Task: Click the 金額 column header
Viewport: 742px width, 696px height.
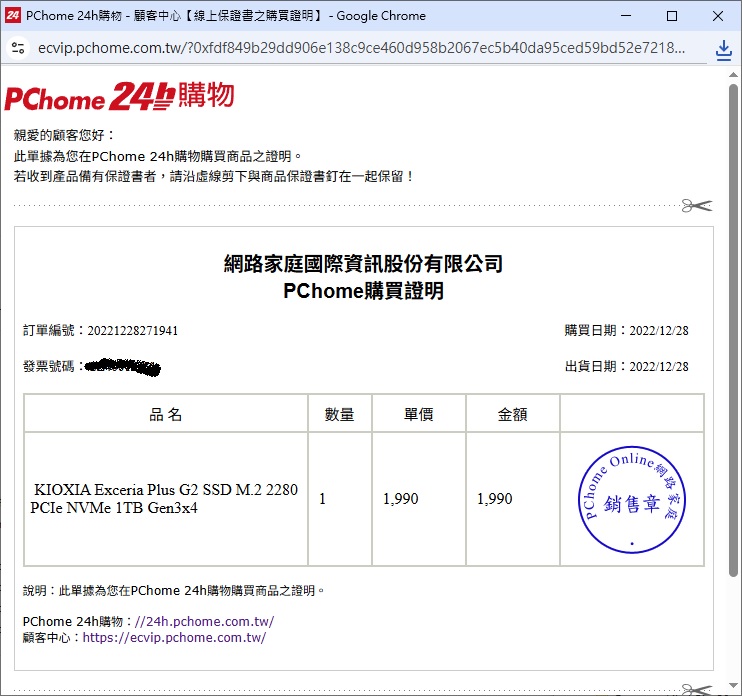Action: click(x=512, y=414)
